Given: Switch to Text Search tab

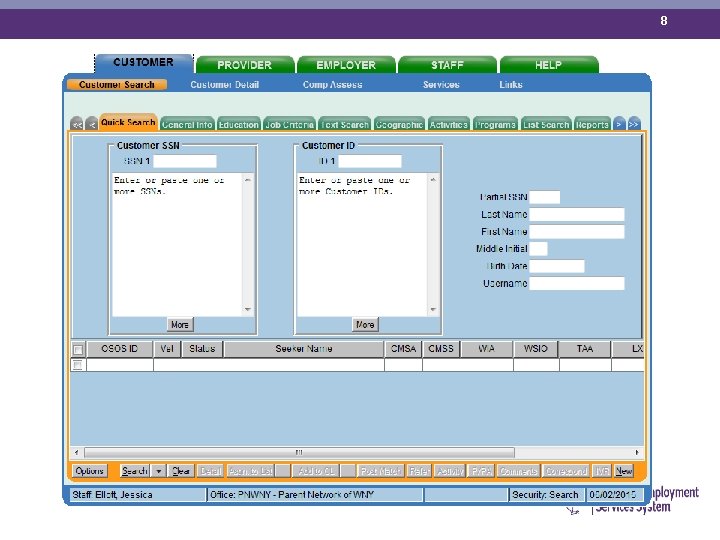Looking at the screenshot, I should [x=344, y=124].
